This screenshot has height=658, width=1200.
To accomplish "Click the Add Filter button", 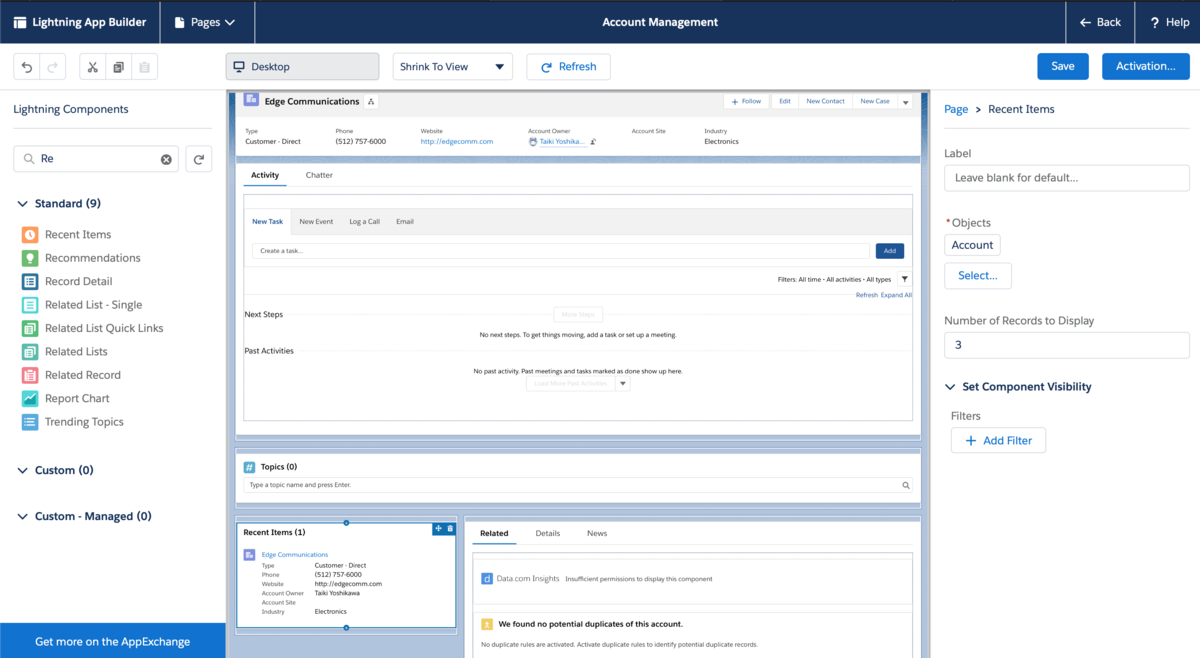I will tap(998, 440).
